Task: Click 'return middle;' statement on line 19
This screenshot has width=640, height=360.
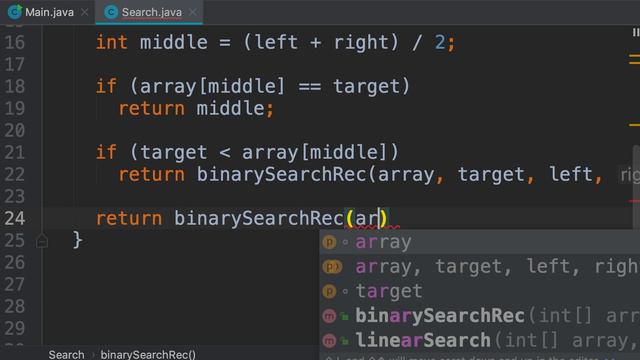Action: (x=196, y=109)
